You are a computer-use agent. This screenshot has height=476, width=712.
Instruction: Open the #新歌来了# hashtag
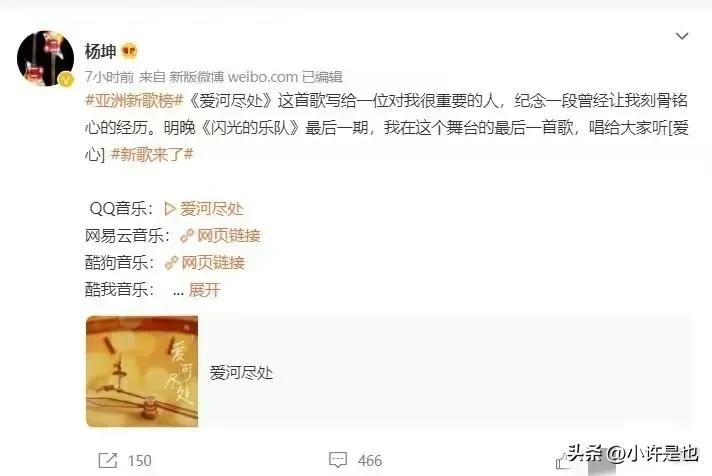(152, 154)
